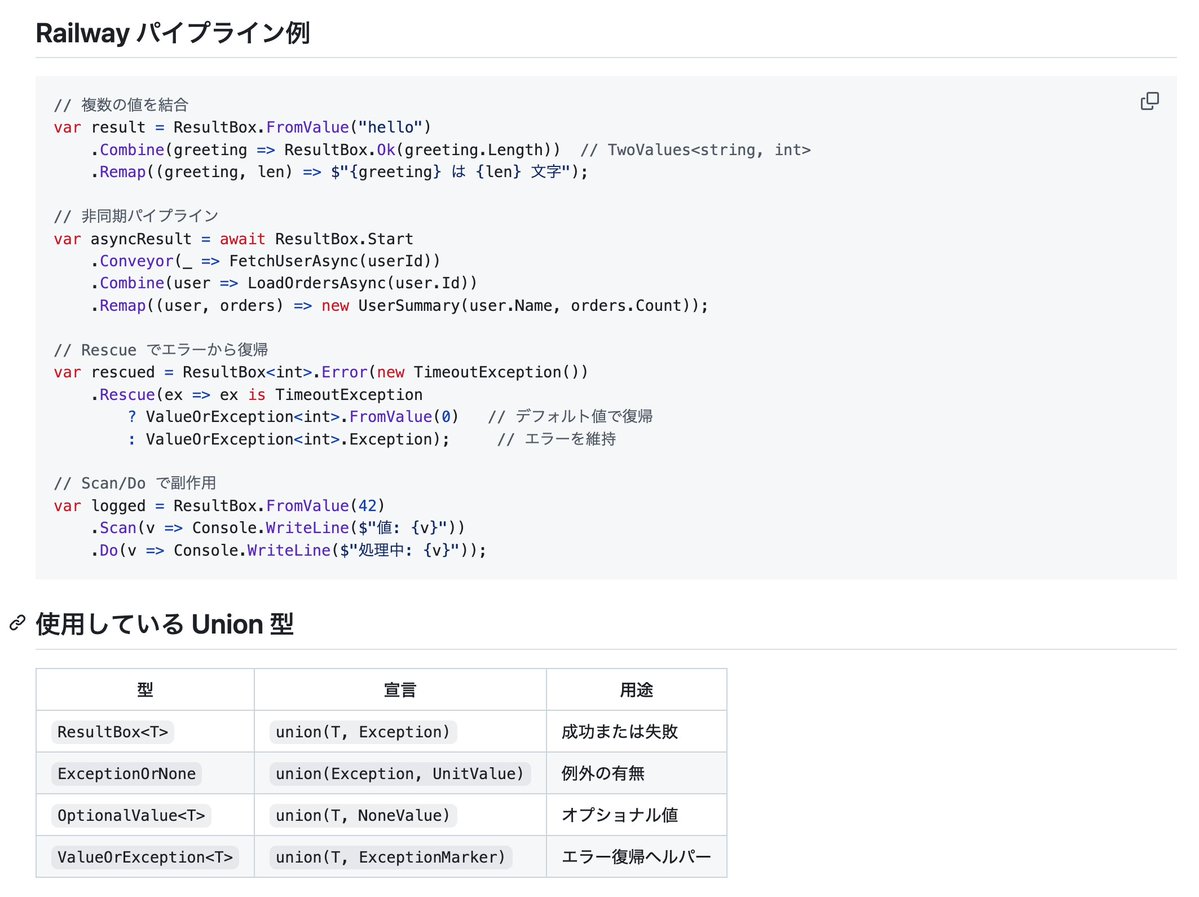1199x897 pixels.
Task: Click the .Do(v => Console.WriteLine line
Action: coord(288,550)
